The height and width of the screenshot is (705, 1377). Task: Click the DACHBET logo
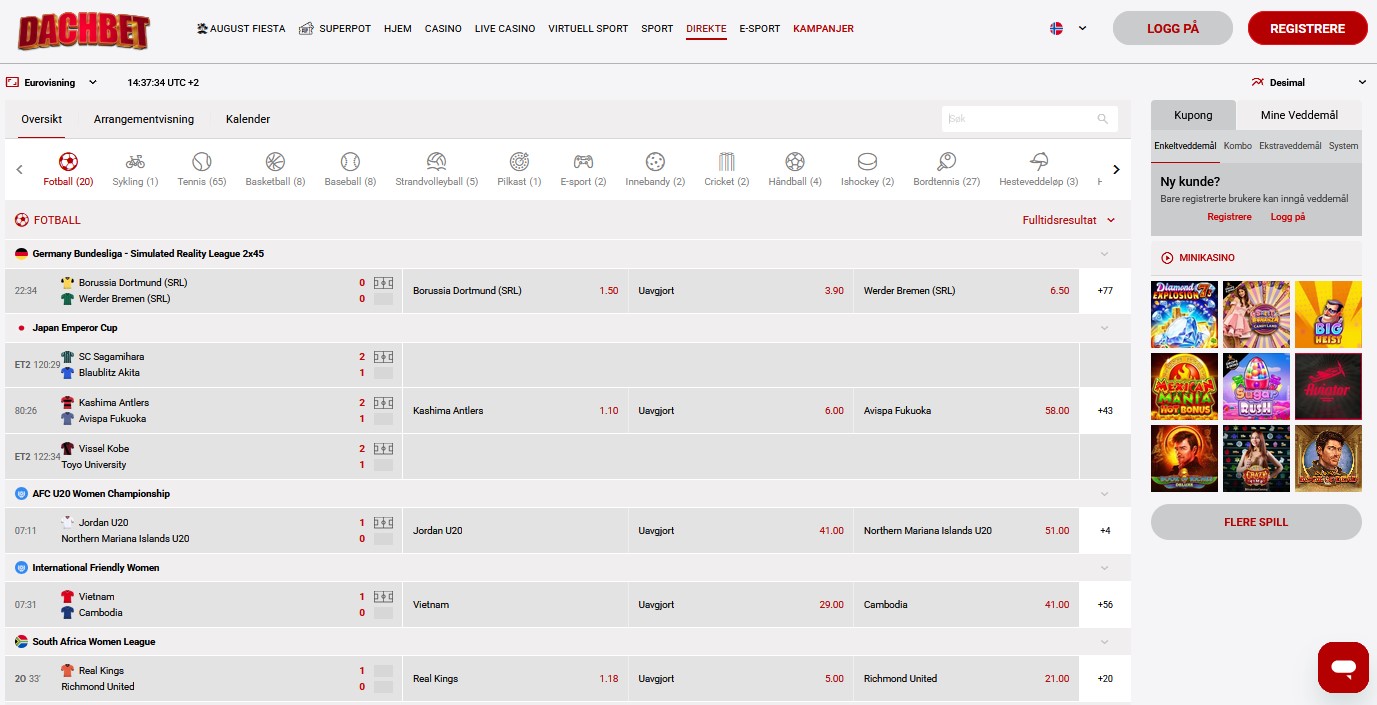[x=84, y=31]
